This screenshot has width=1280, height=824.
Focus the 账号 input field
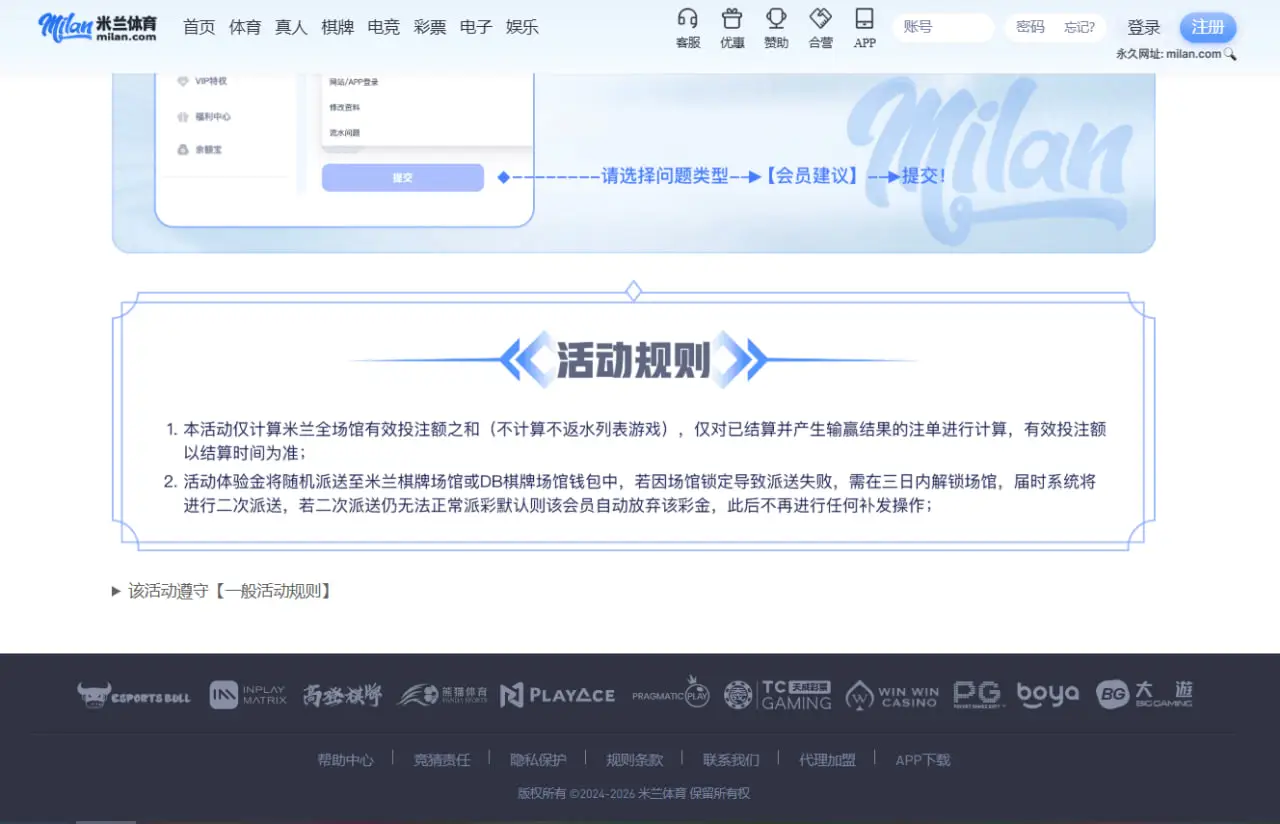pyautogui.click(x=943, y=27)
